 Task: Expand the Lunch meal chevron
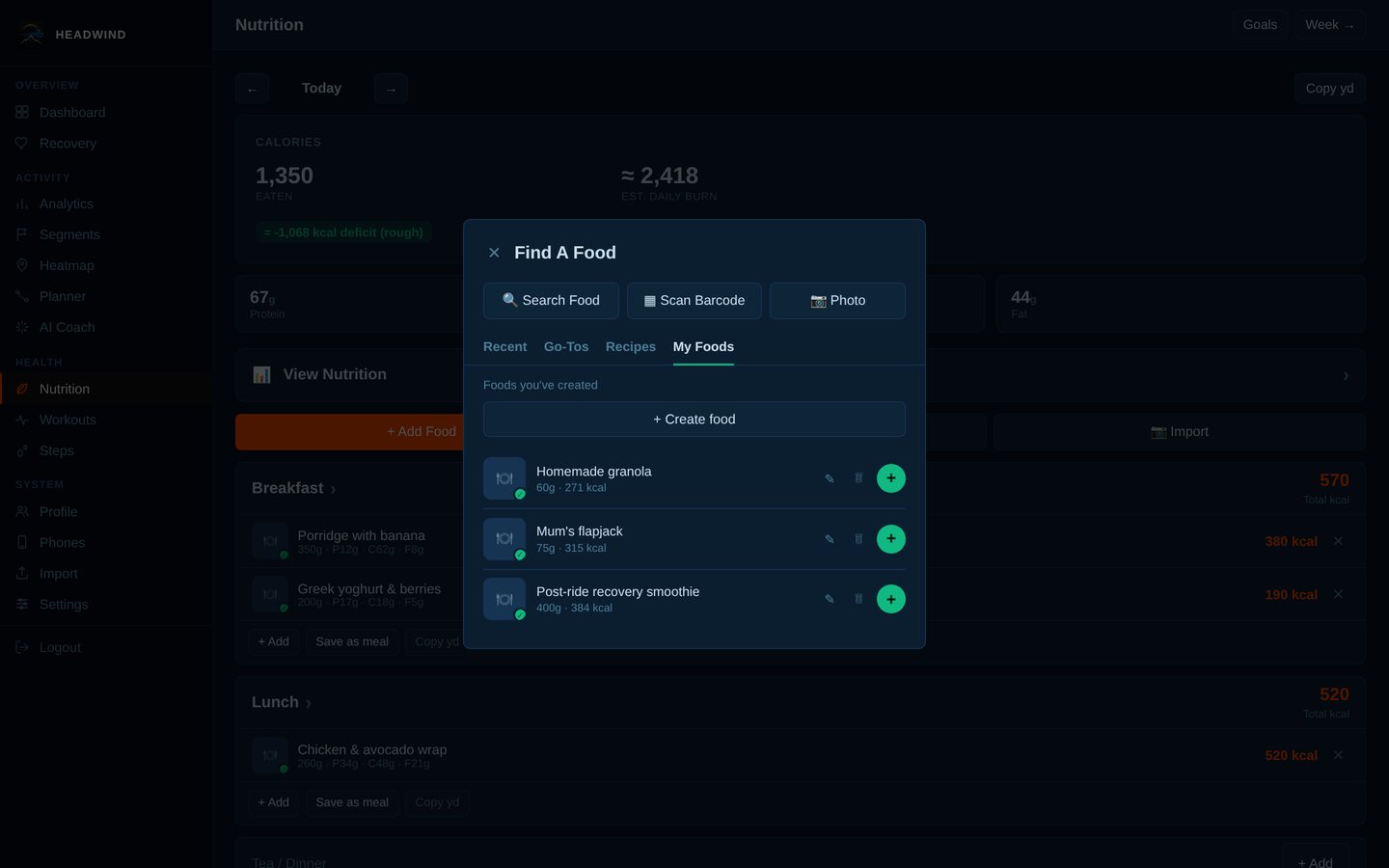[308, 704]
